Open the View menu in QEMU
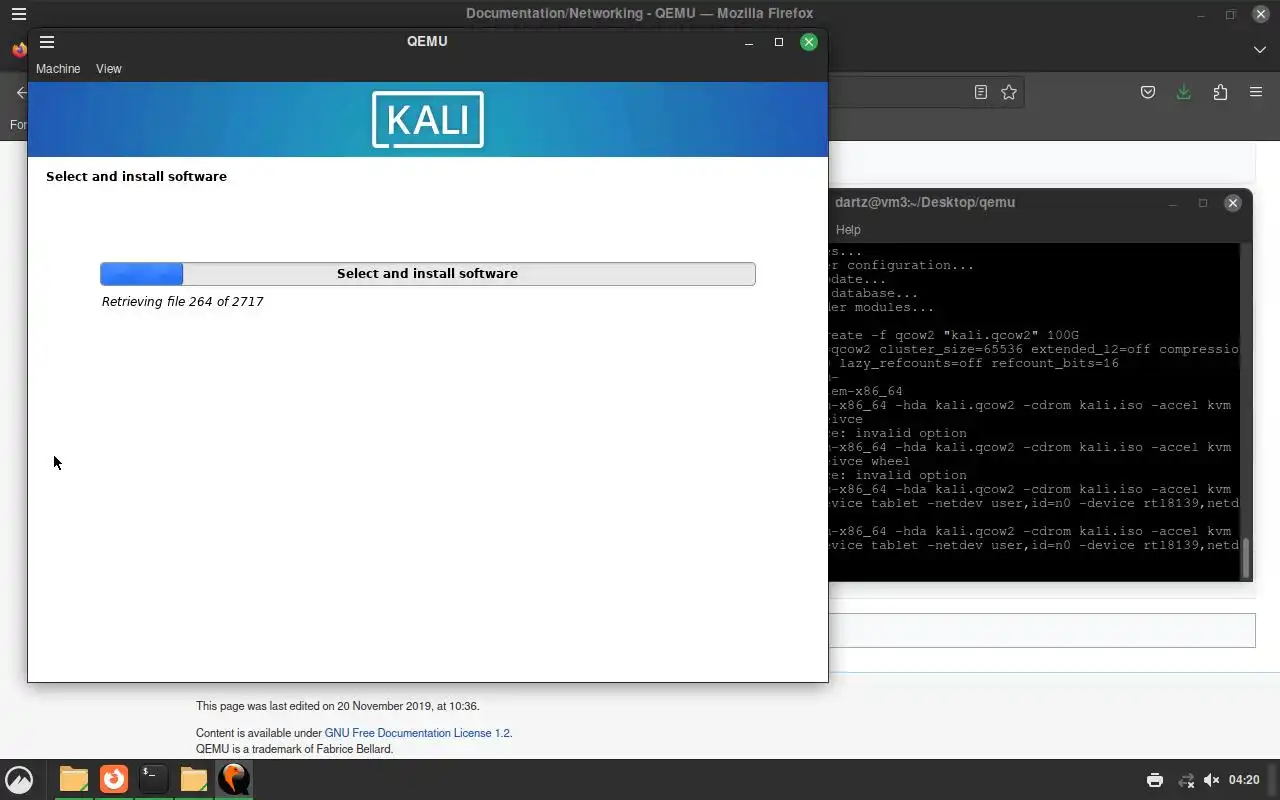Screen dimensions: 1280x800 click(109, 69)
